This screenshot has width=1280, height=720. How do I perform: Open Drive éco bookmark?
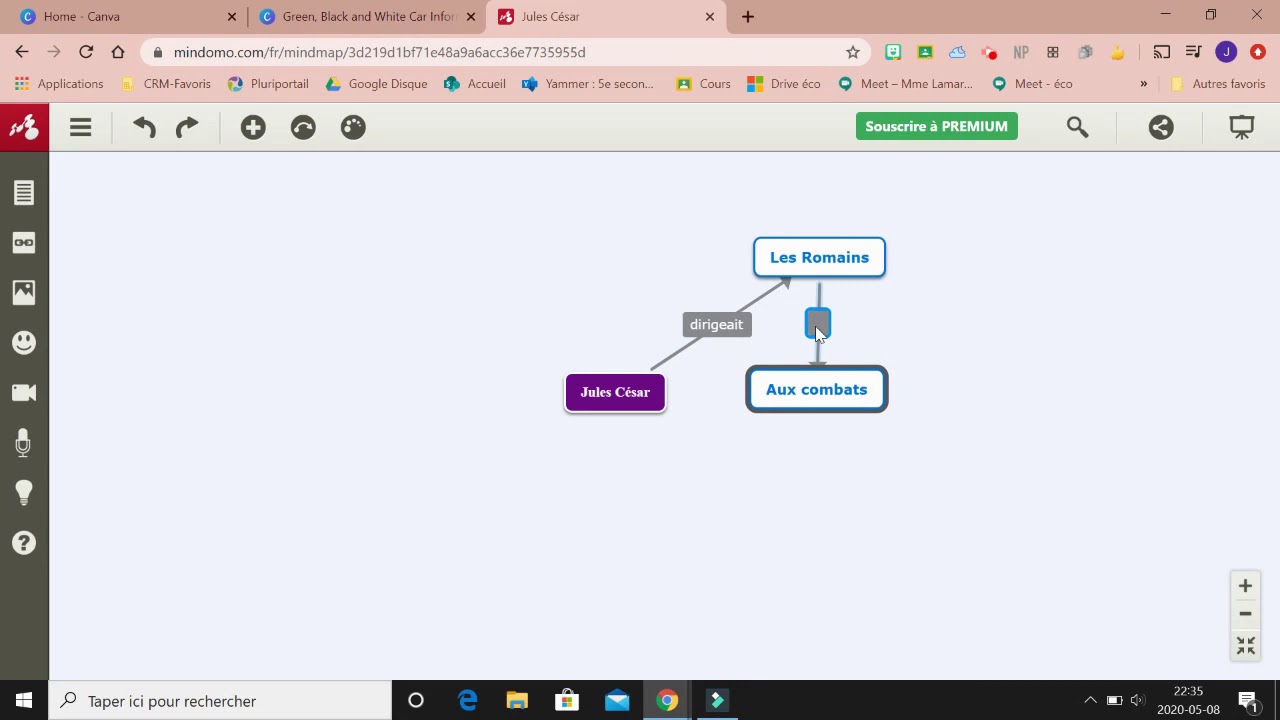point(784,84)
